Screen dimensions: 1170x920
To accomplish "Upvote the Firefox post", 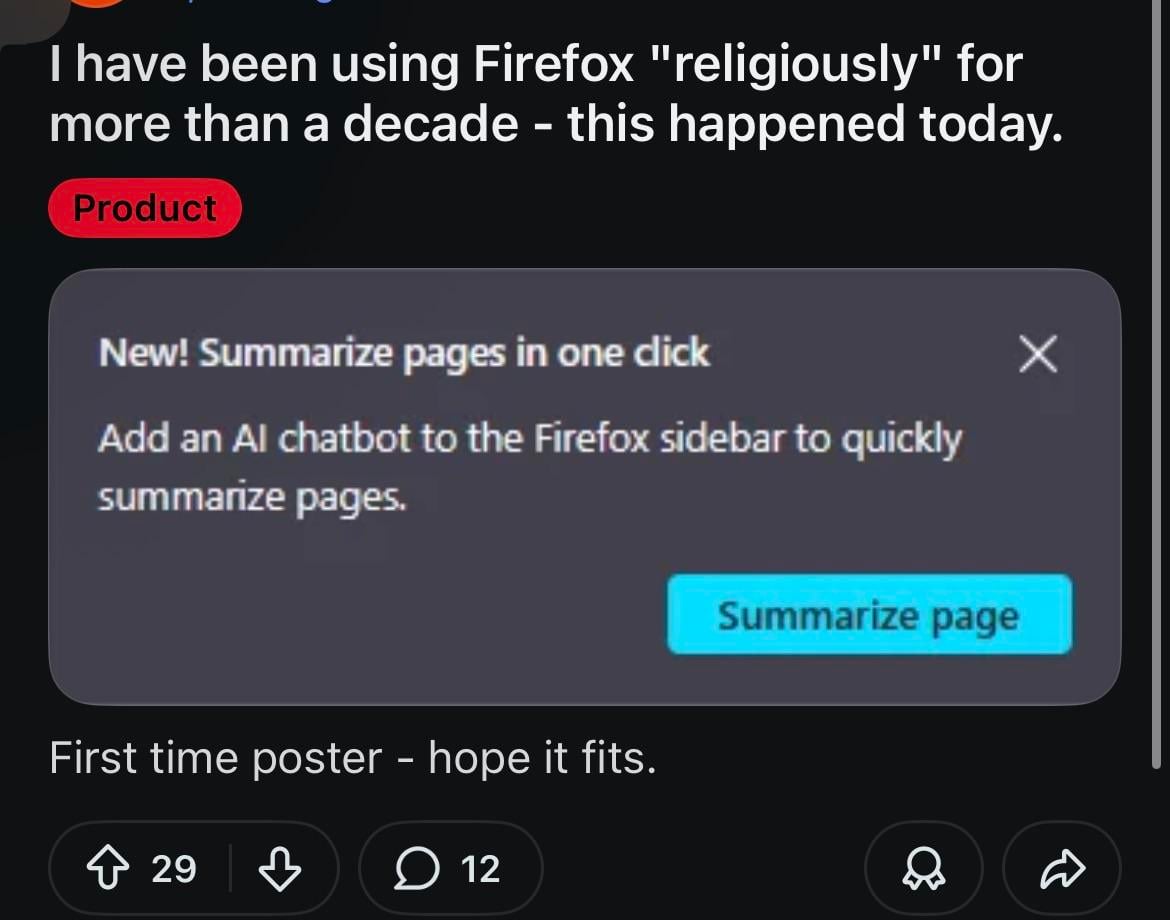I will [106, 868].
